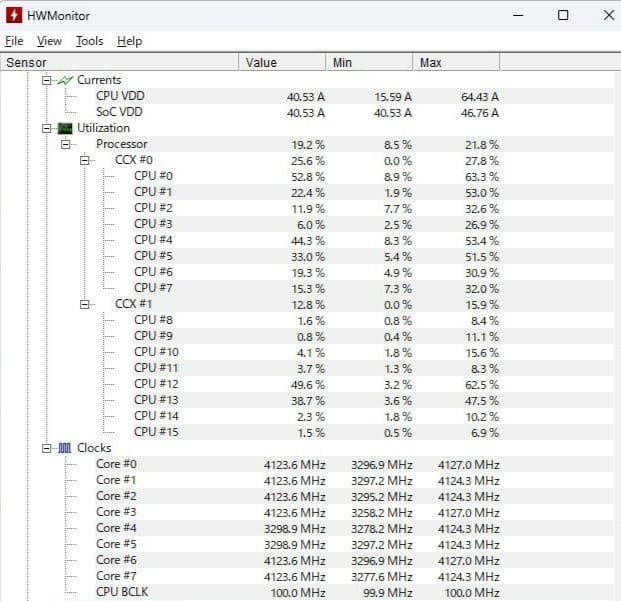
Task: Collapse the Currents section
Action: (x=46, y=80)
